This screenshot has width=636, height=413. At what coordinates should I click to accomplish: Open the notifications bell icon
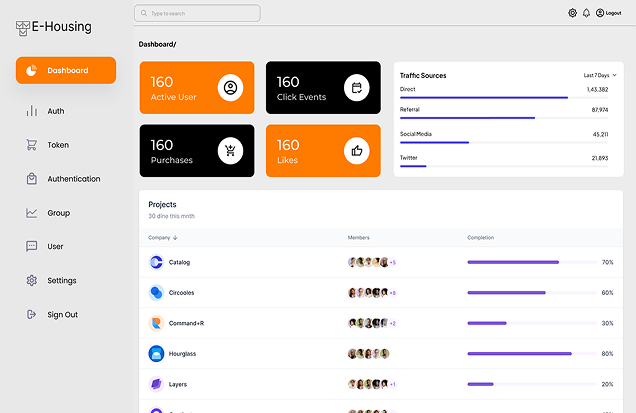[x=586, y=13]
